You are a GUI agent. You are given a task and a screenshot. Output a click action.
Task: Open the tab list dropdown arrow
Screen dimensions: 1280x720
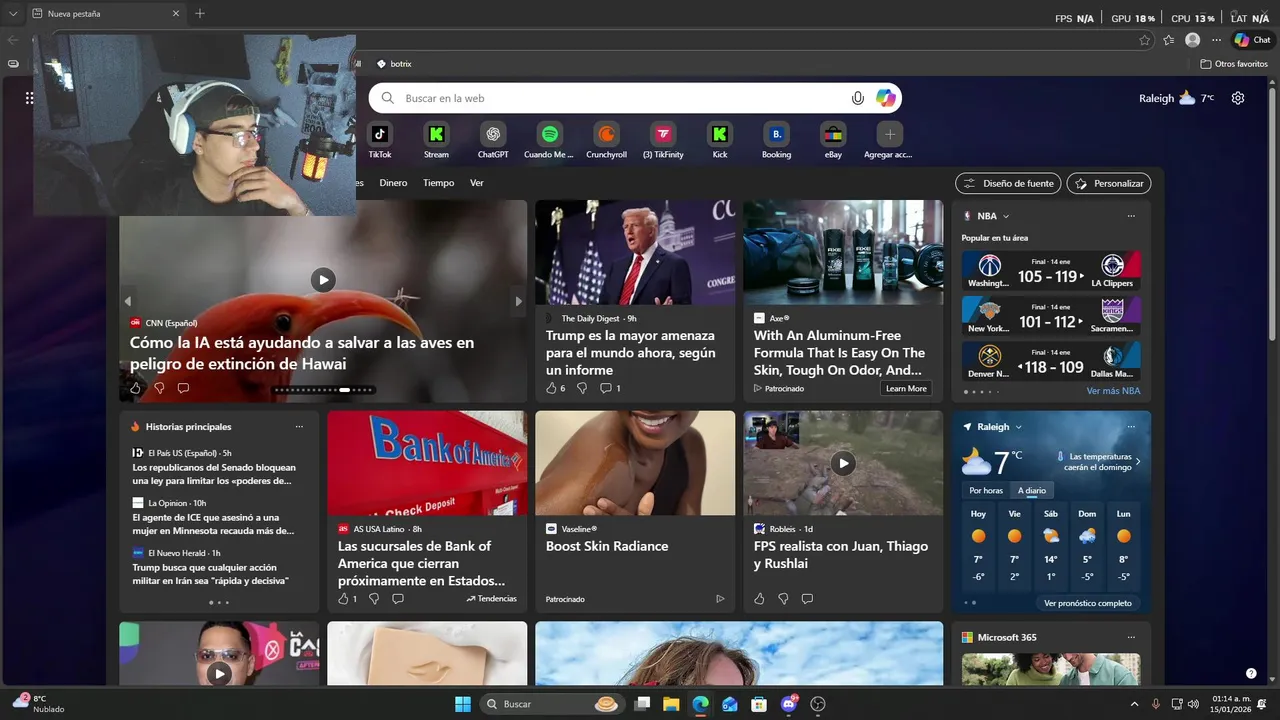pyautogui.click(x=13, y=14)
